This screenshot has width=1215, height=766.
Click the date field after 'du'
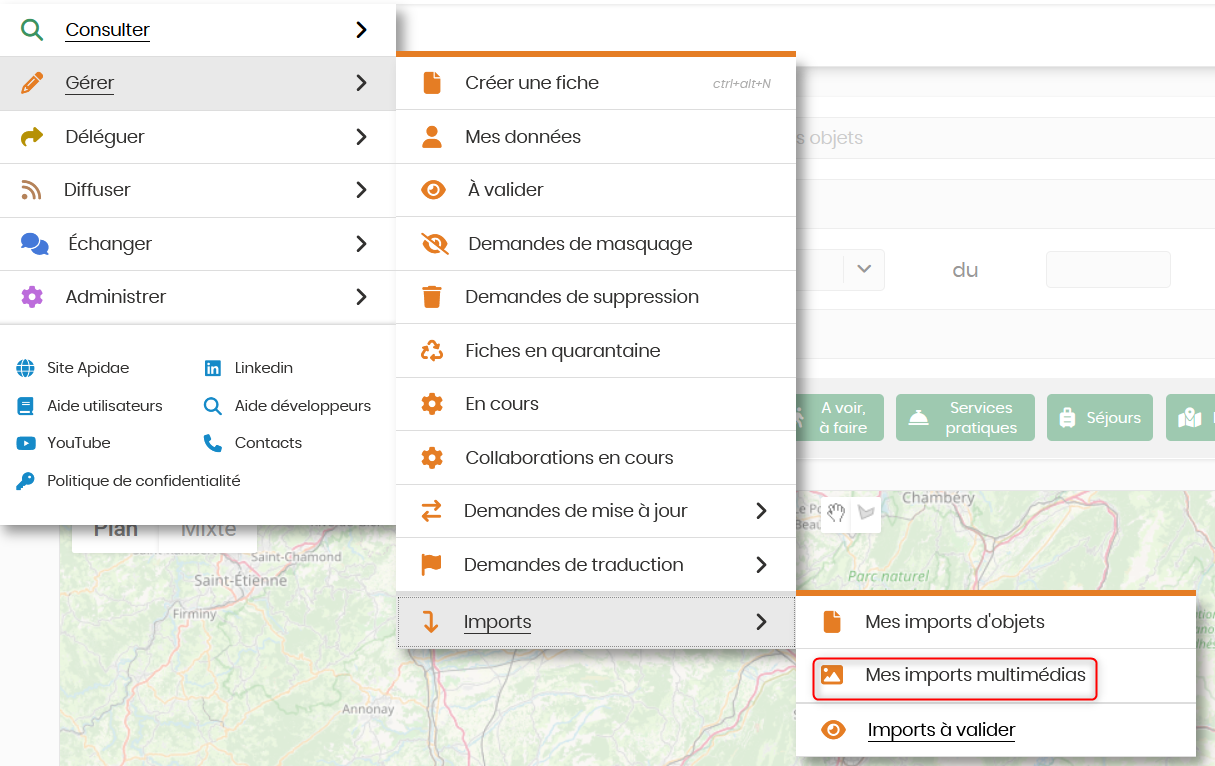(1108, 270)
